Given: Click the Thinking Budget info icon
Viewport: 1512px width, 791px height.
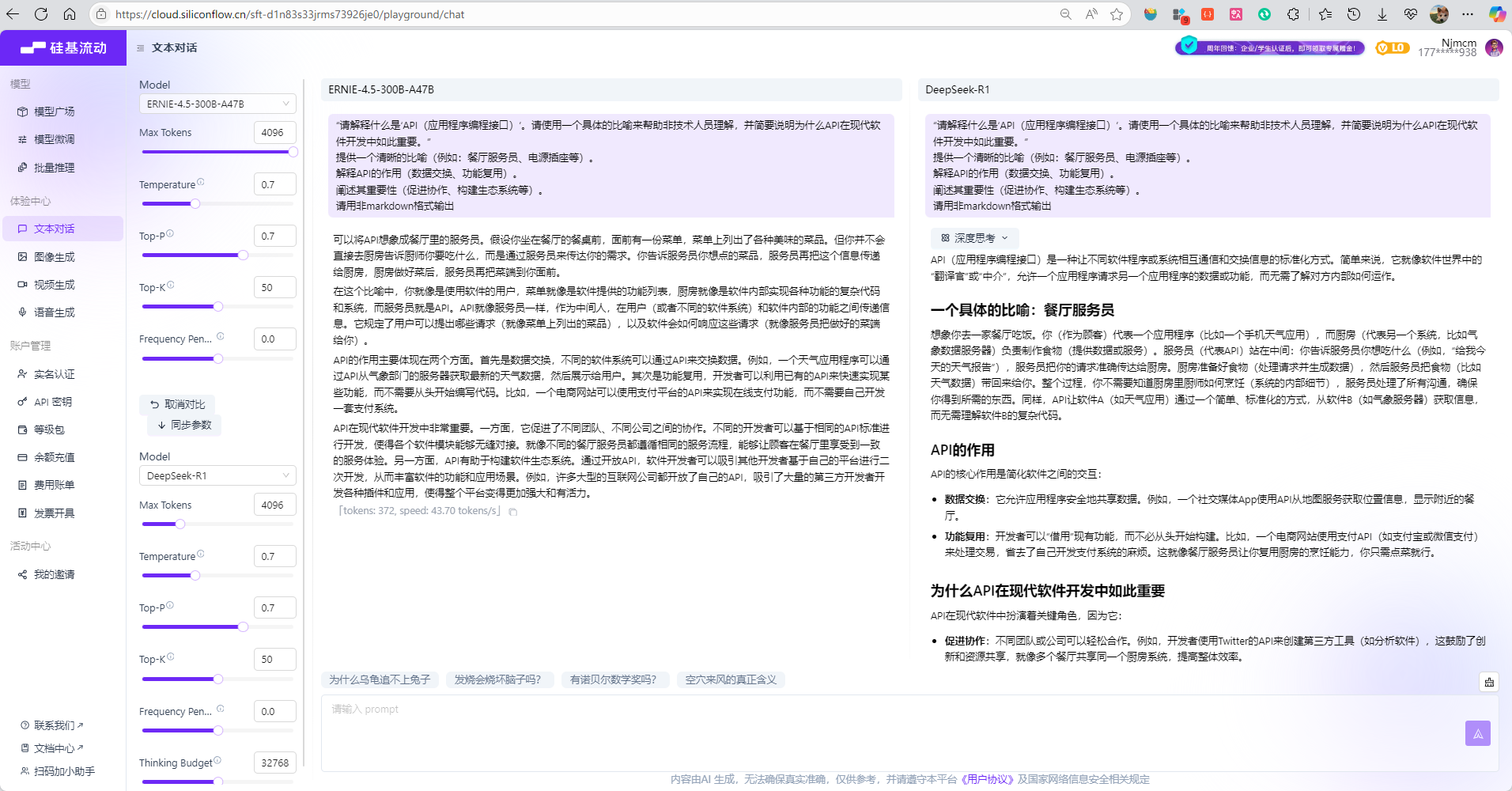Looking at the screenshot, I should (x=217, y=760).
